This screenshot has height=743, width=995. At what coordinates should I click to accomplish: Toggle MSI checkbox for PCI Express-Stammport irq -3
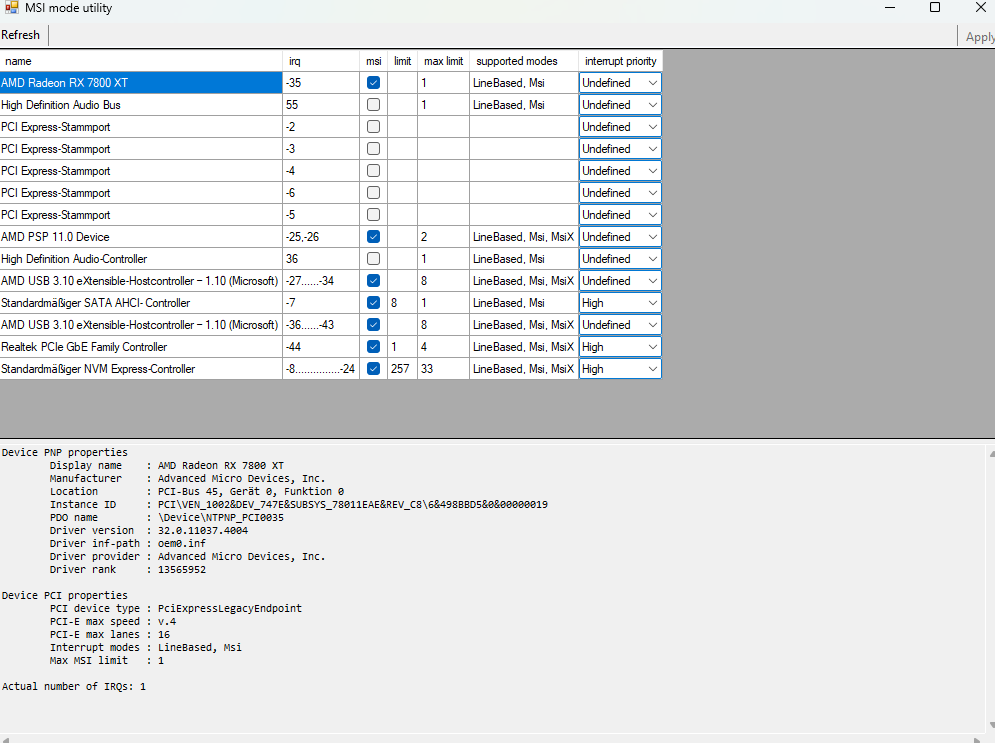[x=373, y=148]
